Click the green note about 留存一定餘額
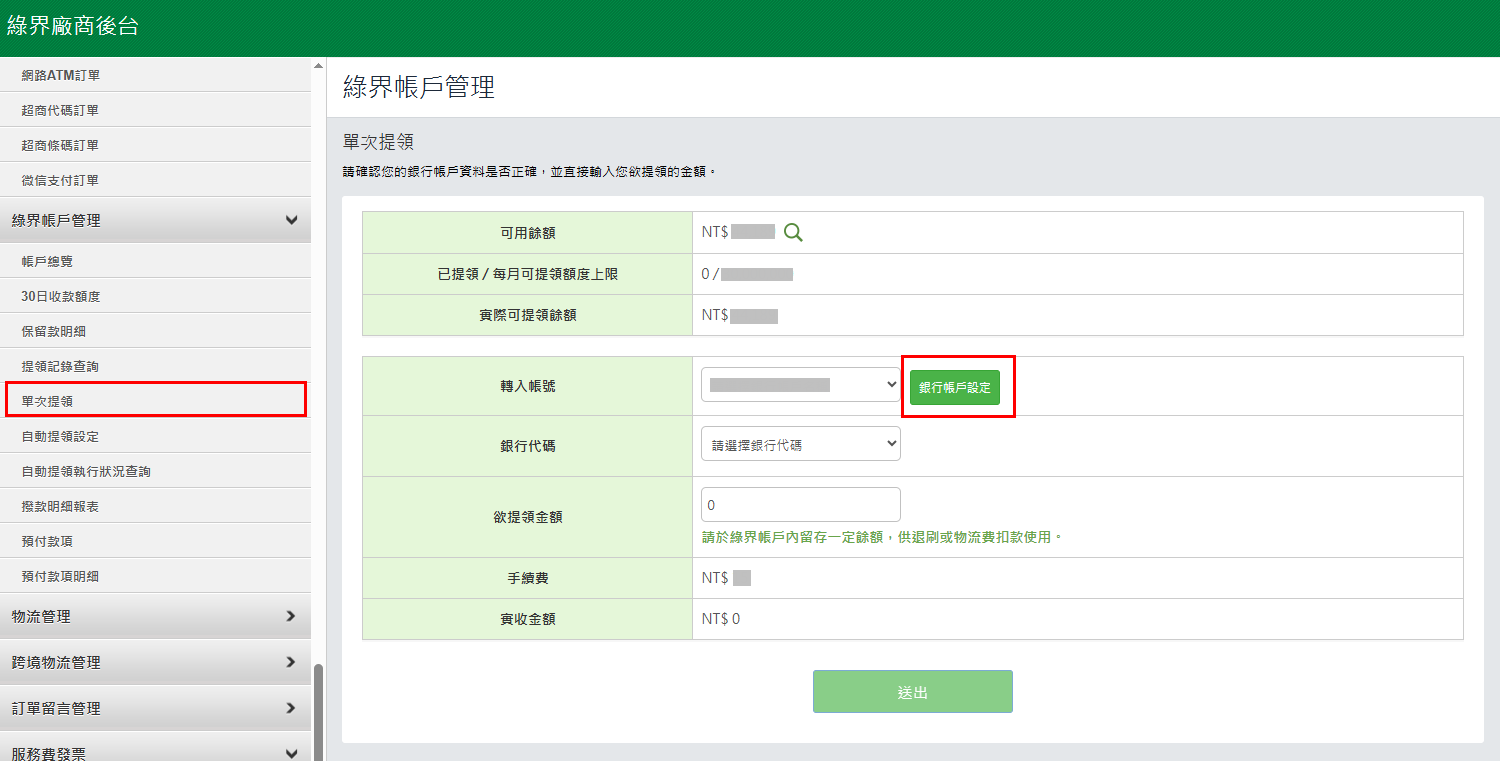The width and height of the screenshot is (1500, 761). [x=882, y=537]
